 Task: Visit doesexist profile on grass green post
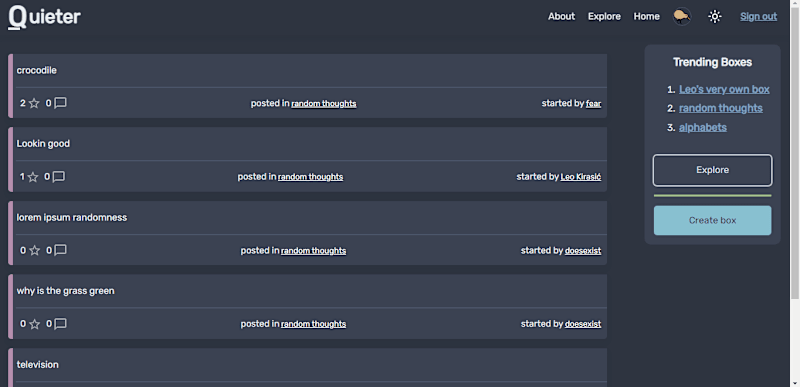click(583, 324)
